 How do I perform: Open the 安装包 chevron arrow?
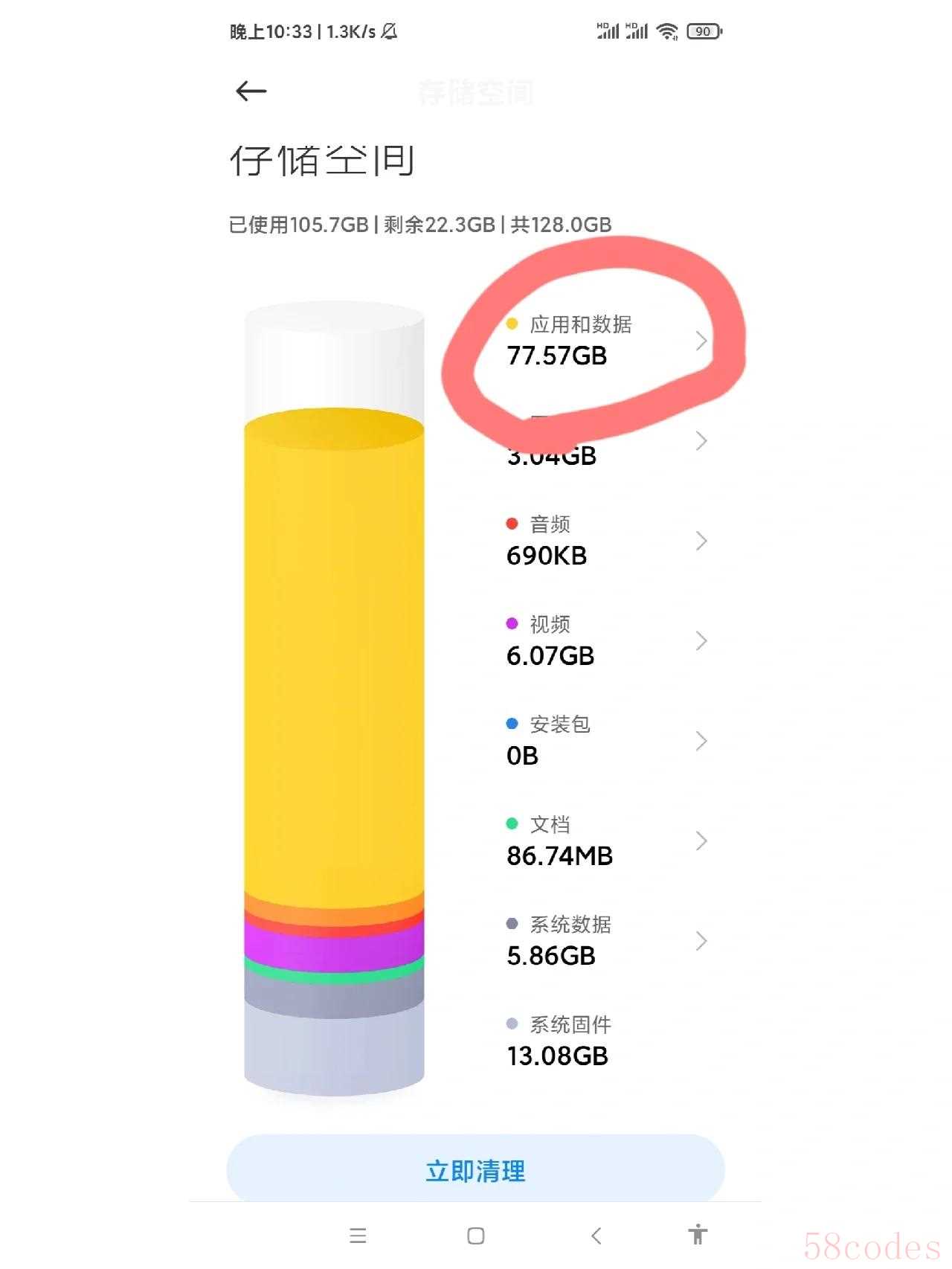[701, 741]
